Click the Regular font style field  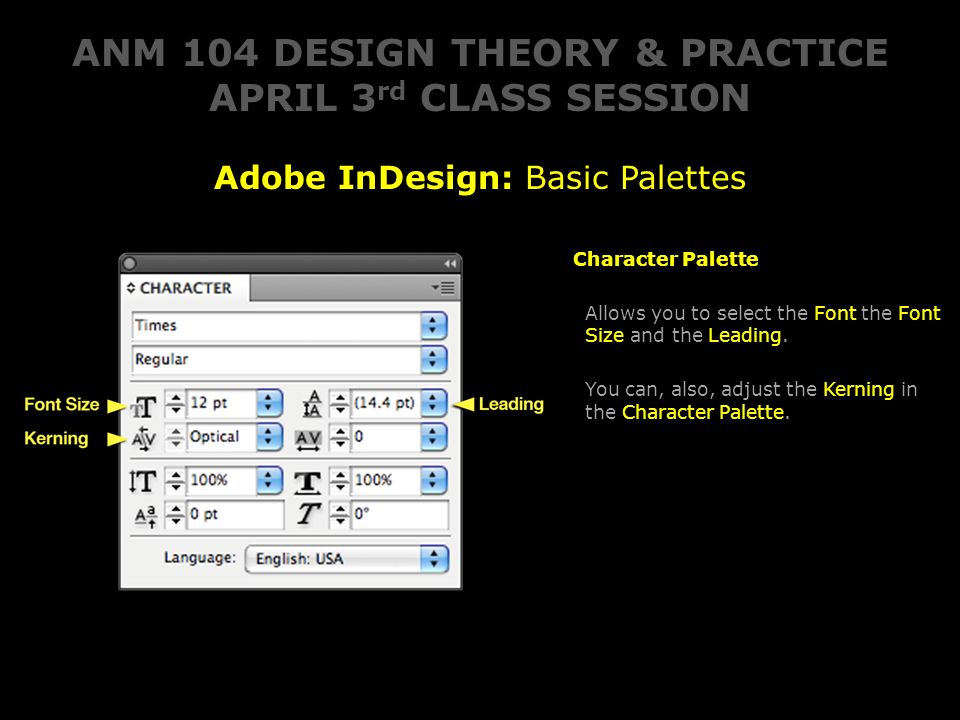276,359
